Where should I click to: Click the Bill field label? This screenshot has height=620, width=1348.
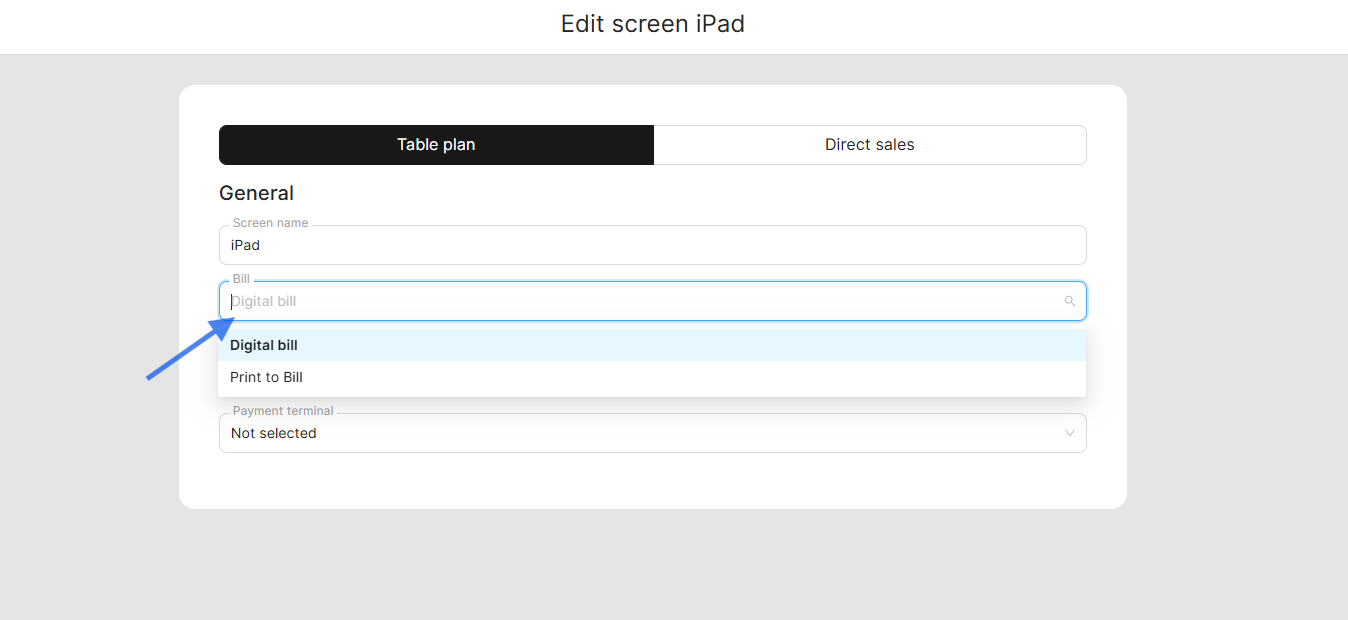241,279
